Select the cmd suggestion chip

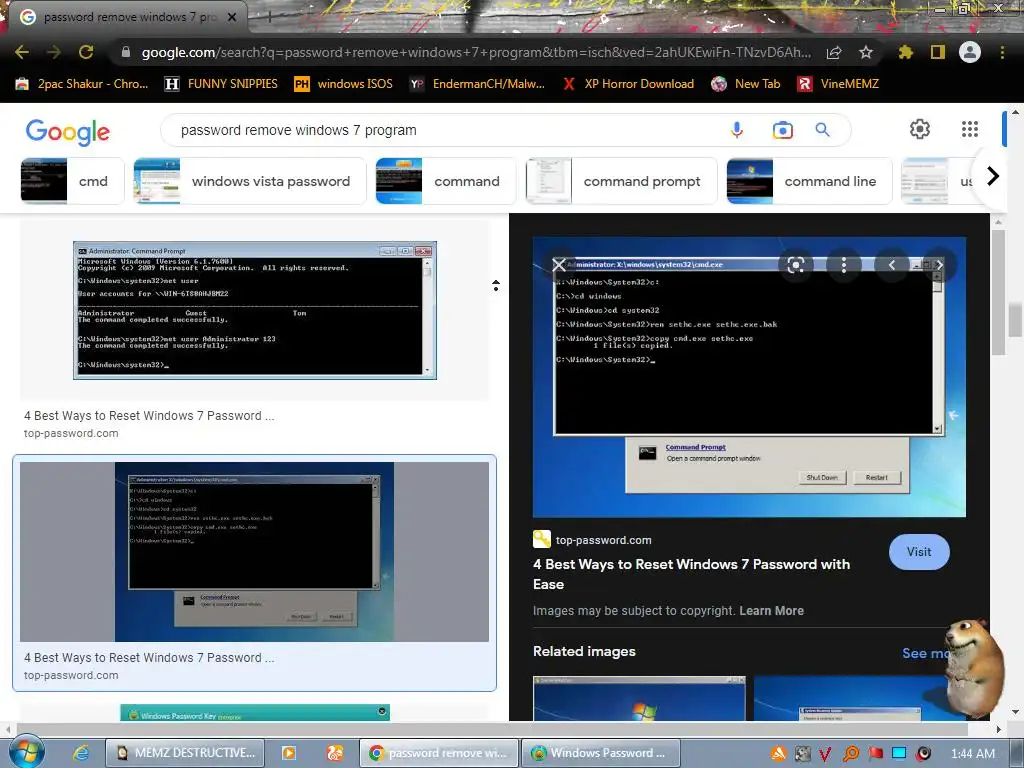tap(72, 181)
